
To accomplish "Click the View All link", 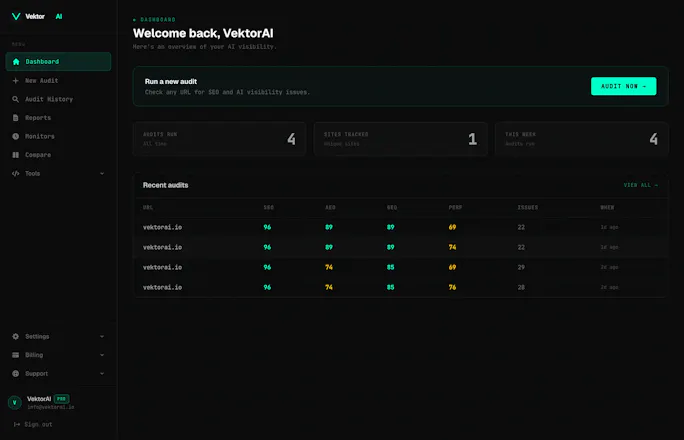I will point(640,185).
